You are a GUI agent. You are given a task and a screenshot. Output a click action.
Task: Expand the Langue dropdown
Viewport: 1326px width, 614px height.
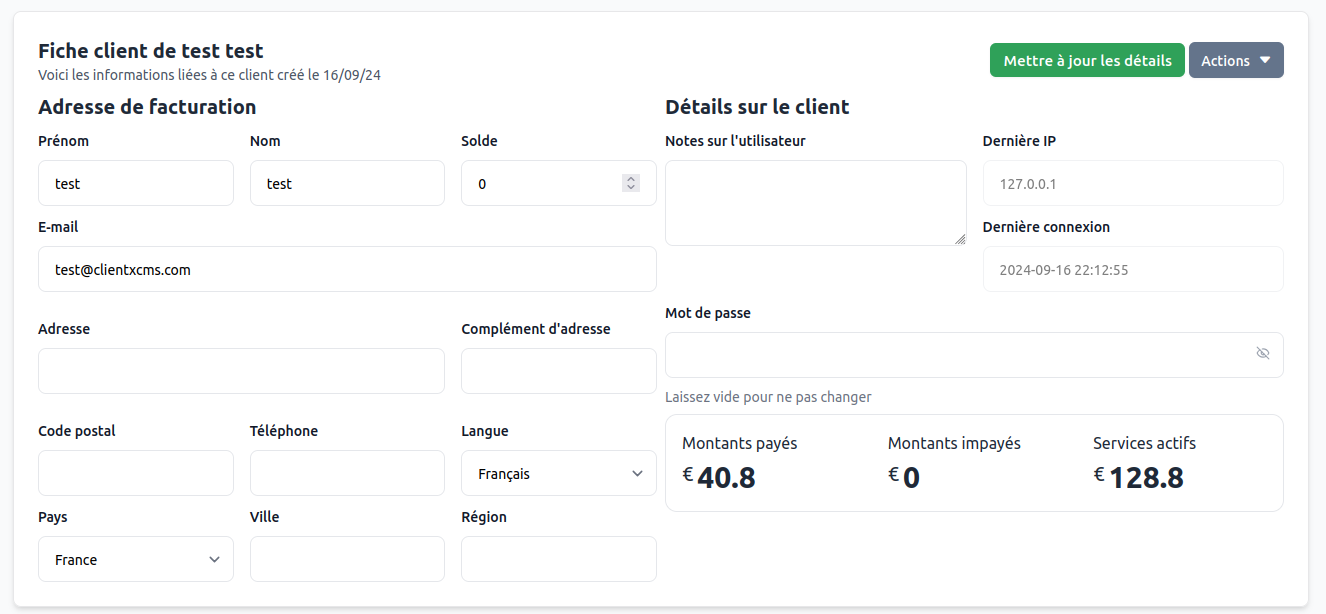[558, 474]
